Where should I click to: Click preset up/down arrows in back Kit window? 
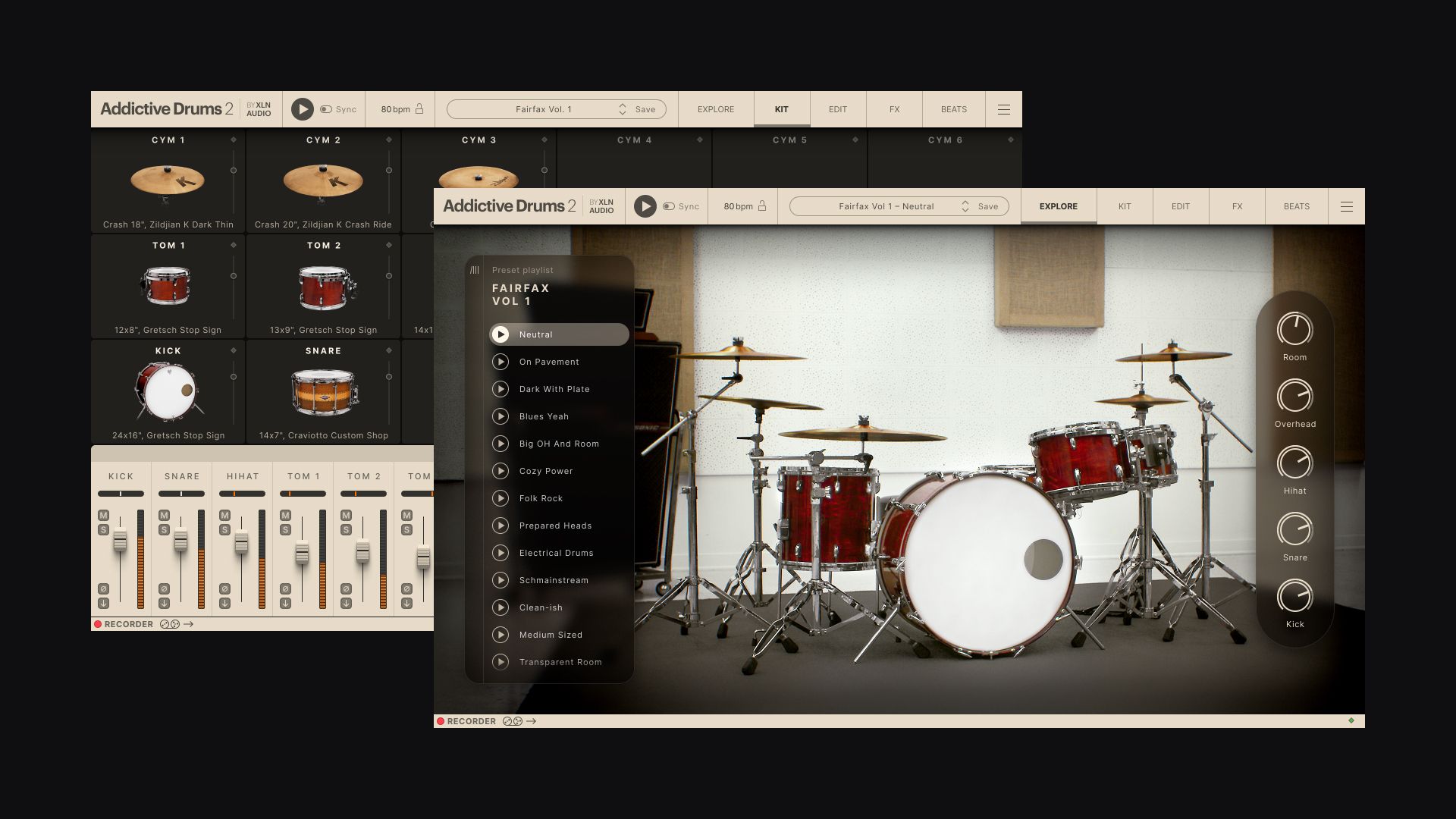click(622, 109)
